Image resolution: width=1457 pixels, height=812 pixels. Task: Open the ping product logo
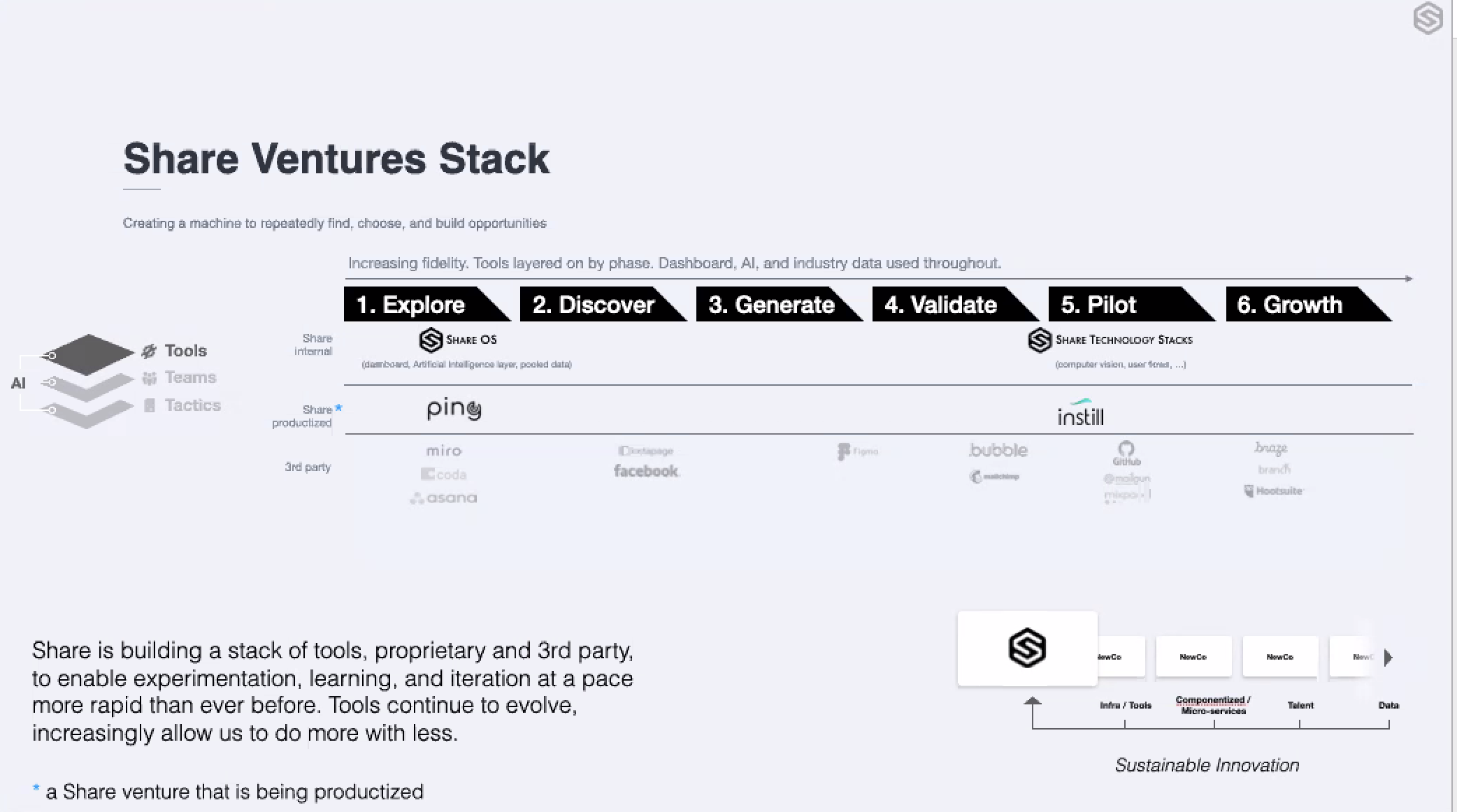[454, 409]
